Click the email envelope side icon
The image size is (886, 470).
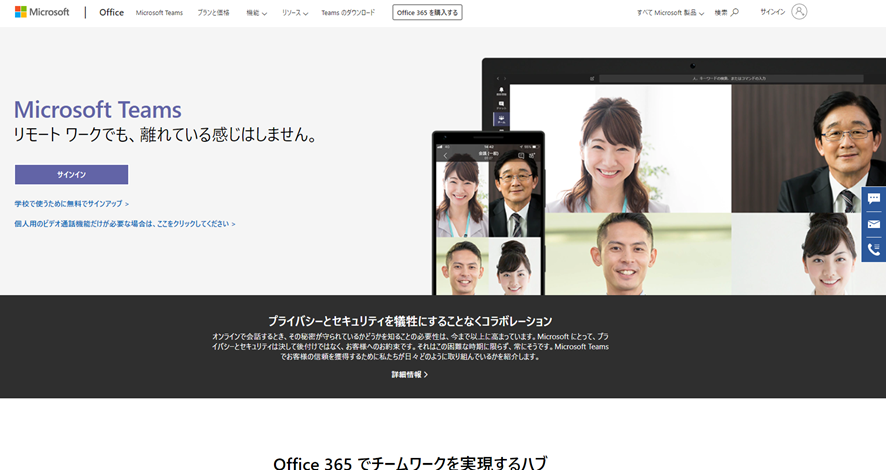874,224
